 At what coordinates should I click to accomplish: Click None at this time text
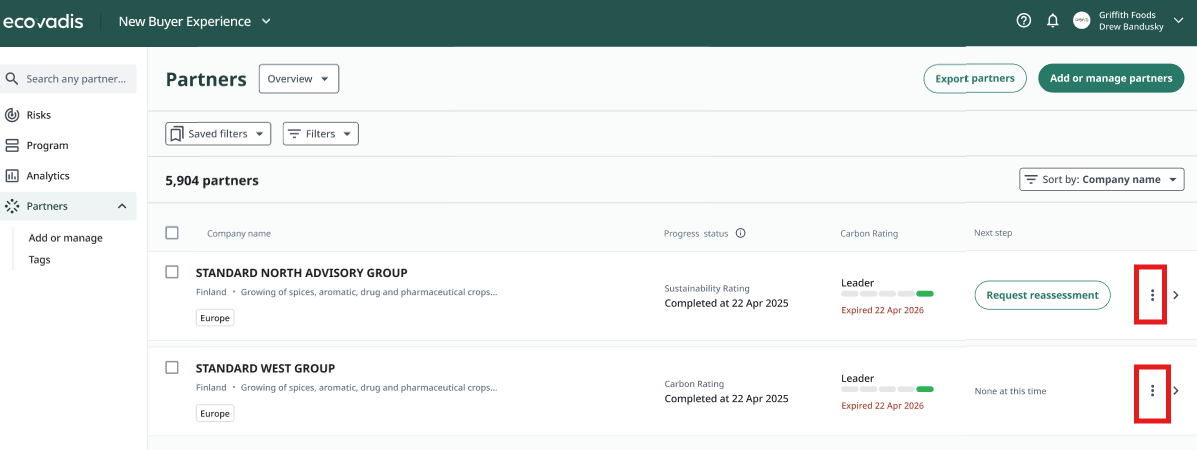(1011, 391)
